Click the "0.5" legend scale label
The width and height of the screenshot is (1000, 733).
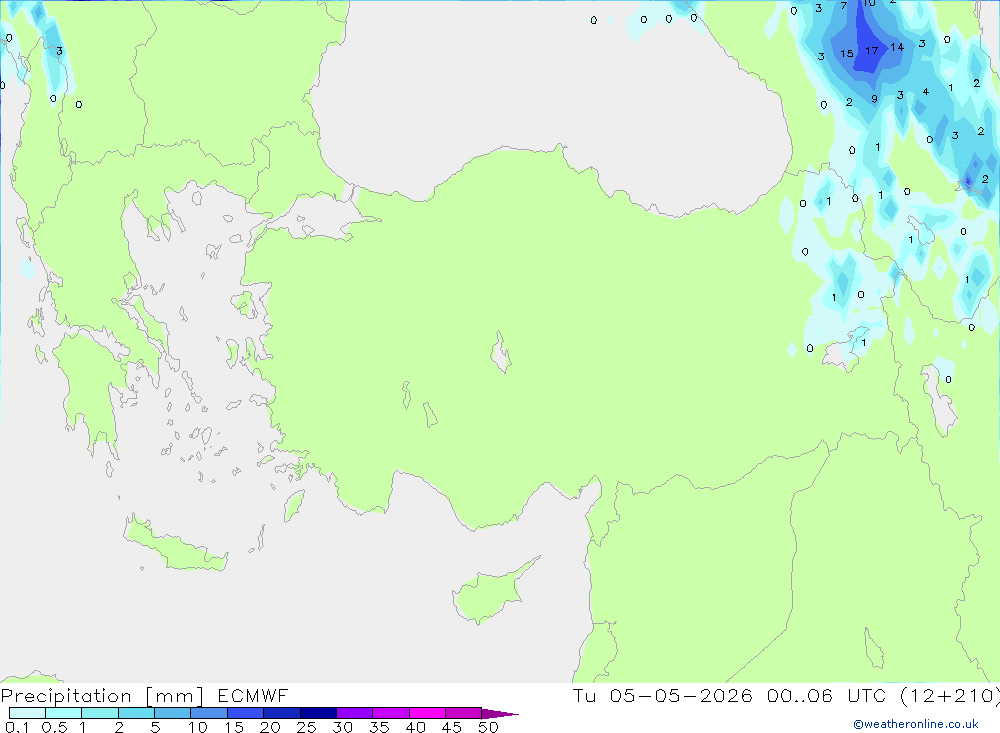[x=54, y=727]
